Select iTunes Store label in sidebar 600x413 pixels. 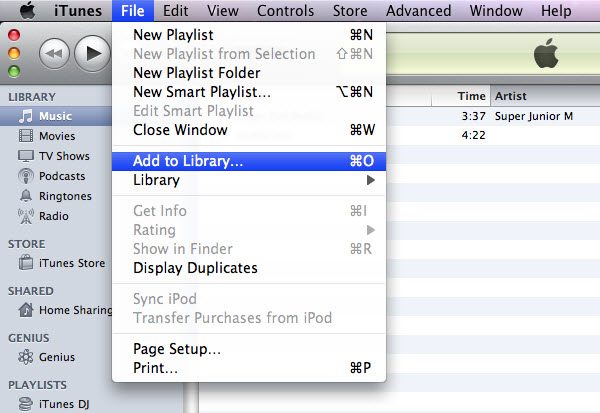tap(72, 263)
